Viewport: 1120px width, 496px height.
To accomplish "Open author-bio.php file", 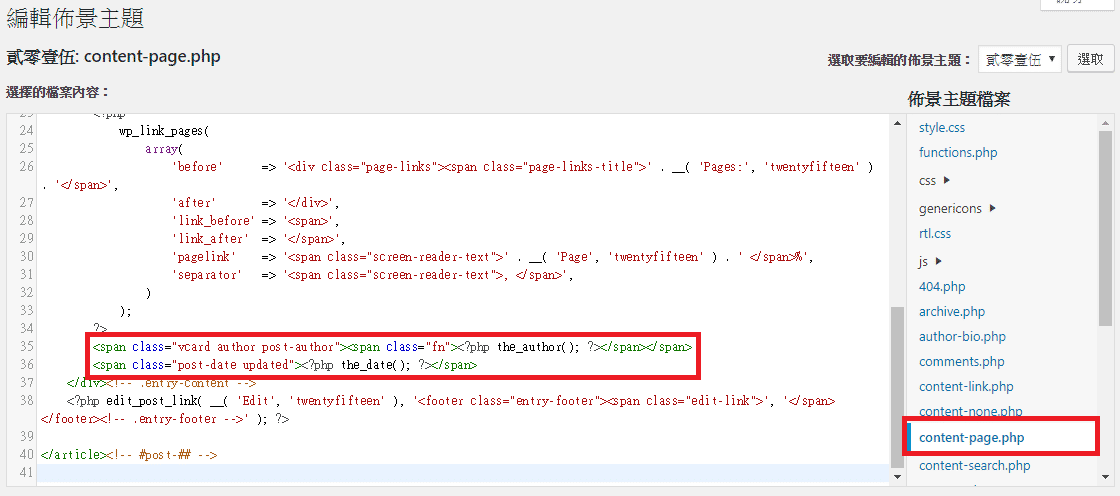I will coord(962,337).
